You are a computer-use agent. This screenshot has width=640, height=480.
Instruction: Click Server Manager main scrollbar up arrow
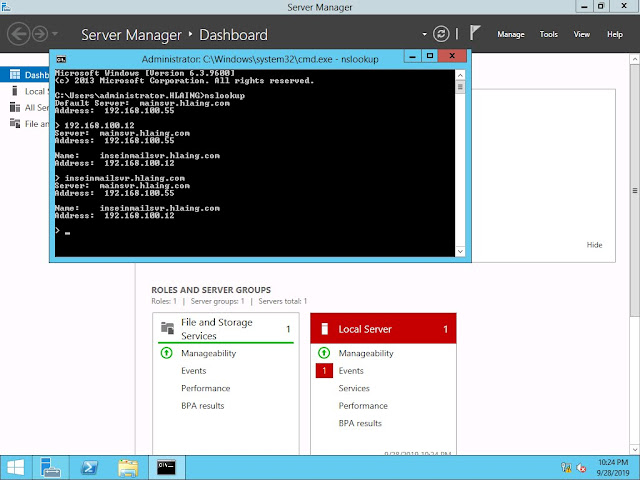coord(635,60)
